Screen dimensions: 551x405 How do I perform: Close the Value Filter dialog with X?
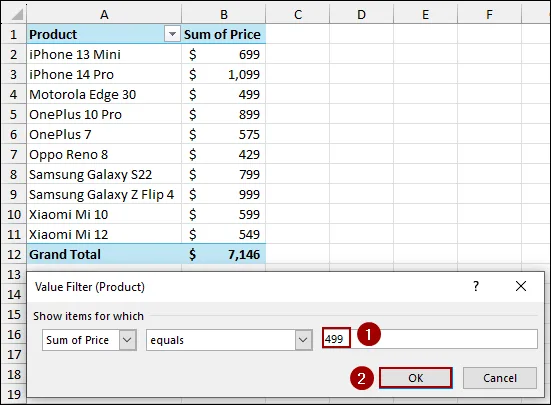521,286
